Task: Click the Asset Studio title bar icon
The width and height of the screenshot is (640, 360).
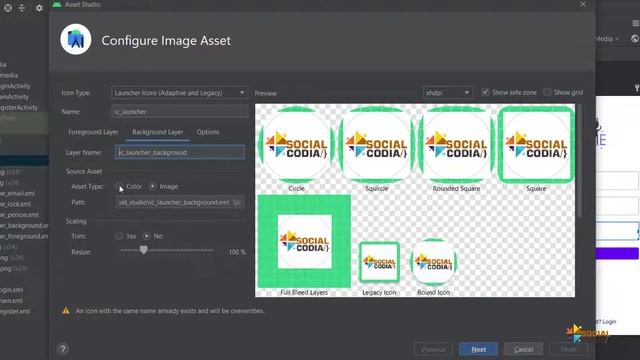Action: click(x=57, y=4)
